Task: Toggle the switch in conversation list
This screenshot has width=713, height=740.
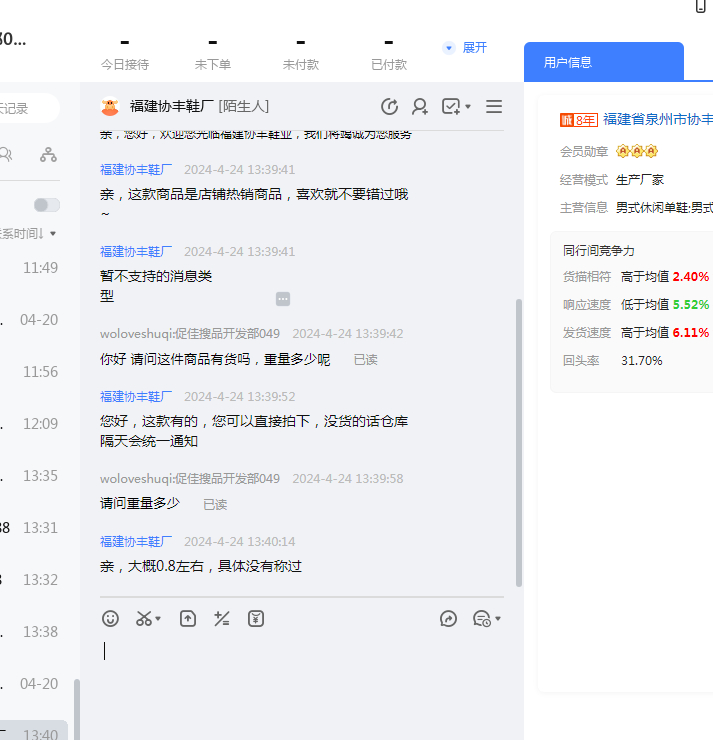Action: point(46,205)
